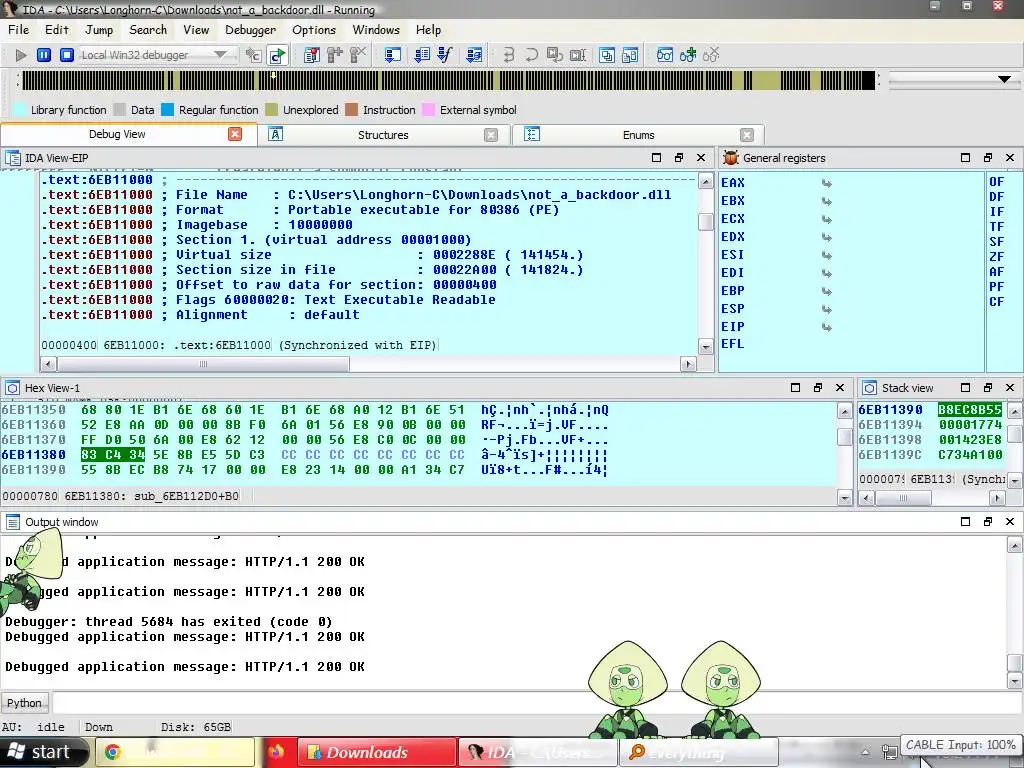Click the first overlapping windows toolbar icon
This screenshot has width=1024, height=768.
[x=607, y=56]
